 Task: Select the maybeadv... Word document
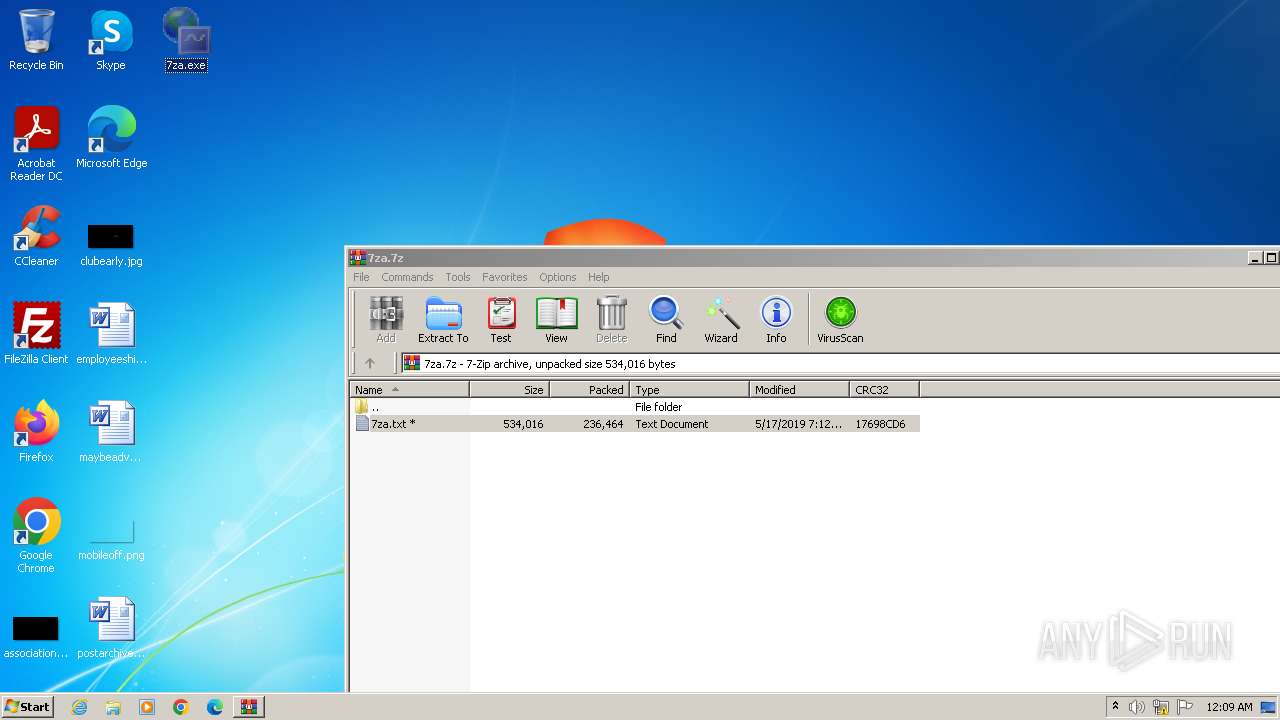(111, 432)
